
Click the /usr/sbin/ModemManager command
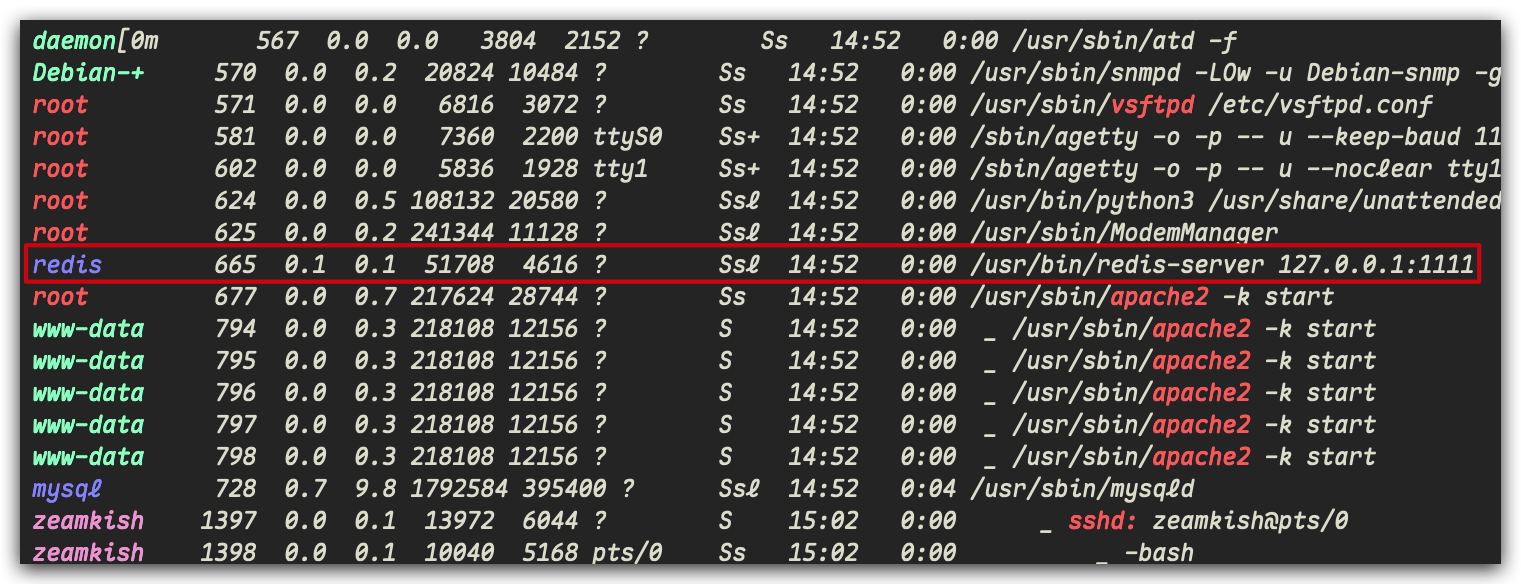(x=1124, y=233)
